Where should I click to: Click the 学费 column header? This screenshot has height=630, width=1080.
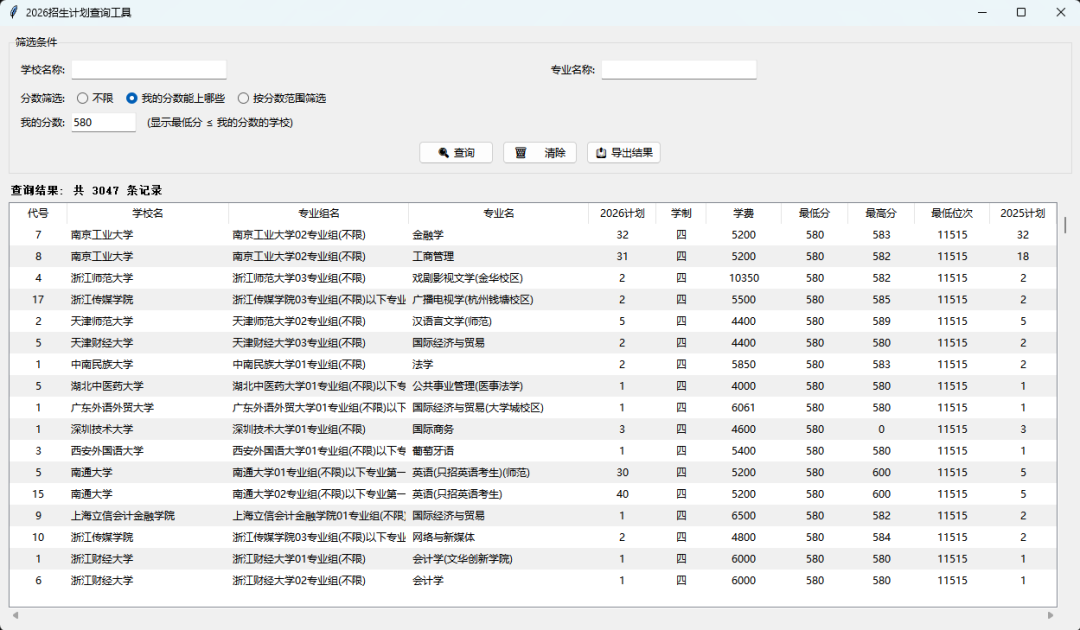click(x=743, y=213)
